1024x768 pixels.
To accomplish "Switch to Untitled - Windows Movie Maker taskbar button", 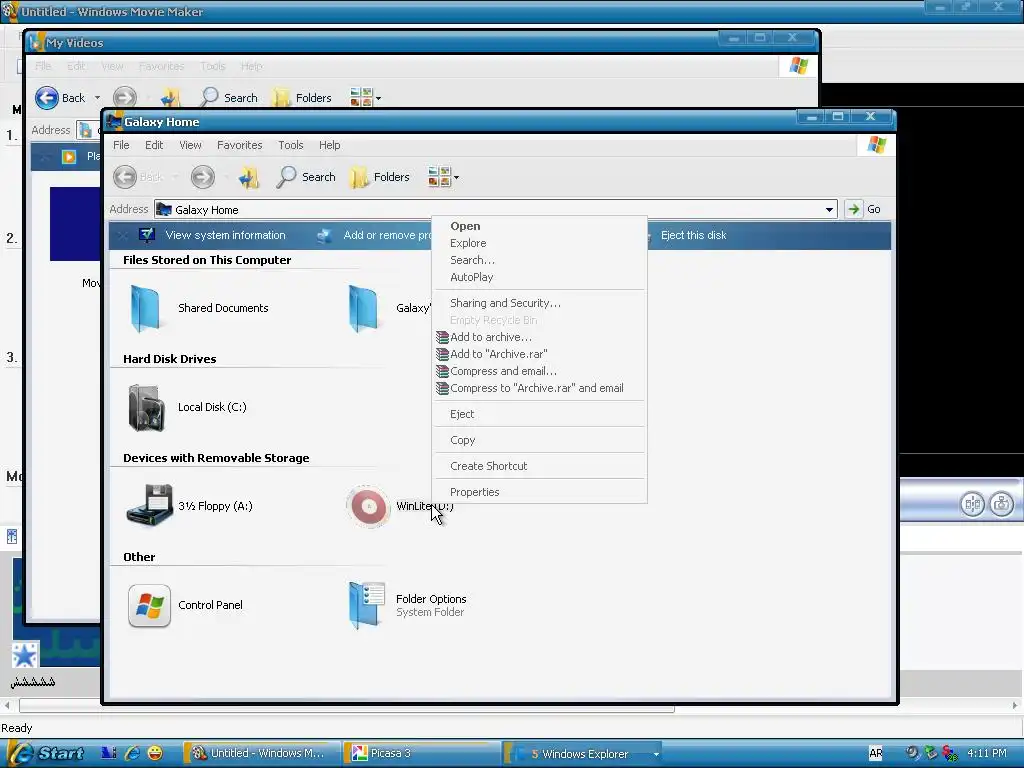I will coord(262,753).
